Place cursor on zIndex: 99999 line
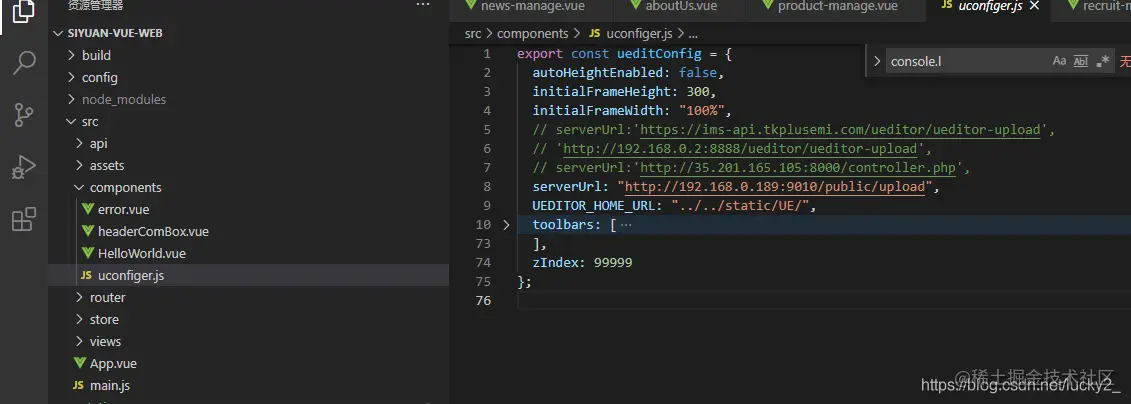1131x404 pixels. [x=582, y=263]
